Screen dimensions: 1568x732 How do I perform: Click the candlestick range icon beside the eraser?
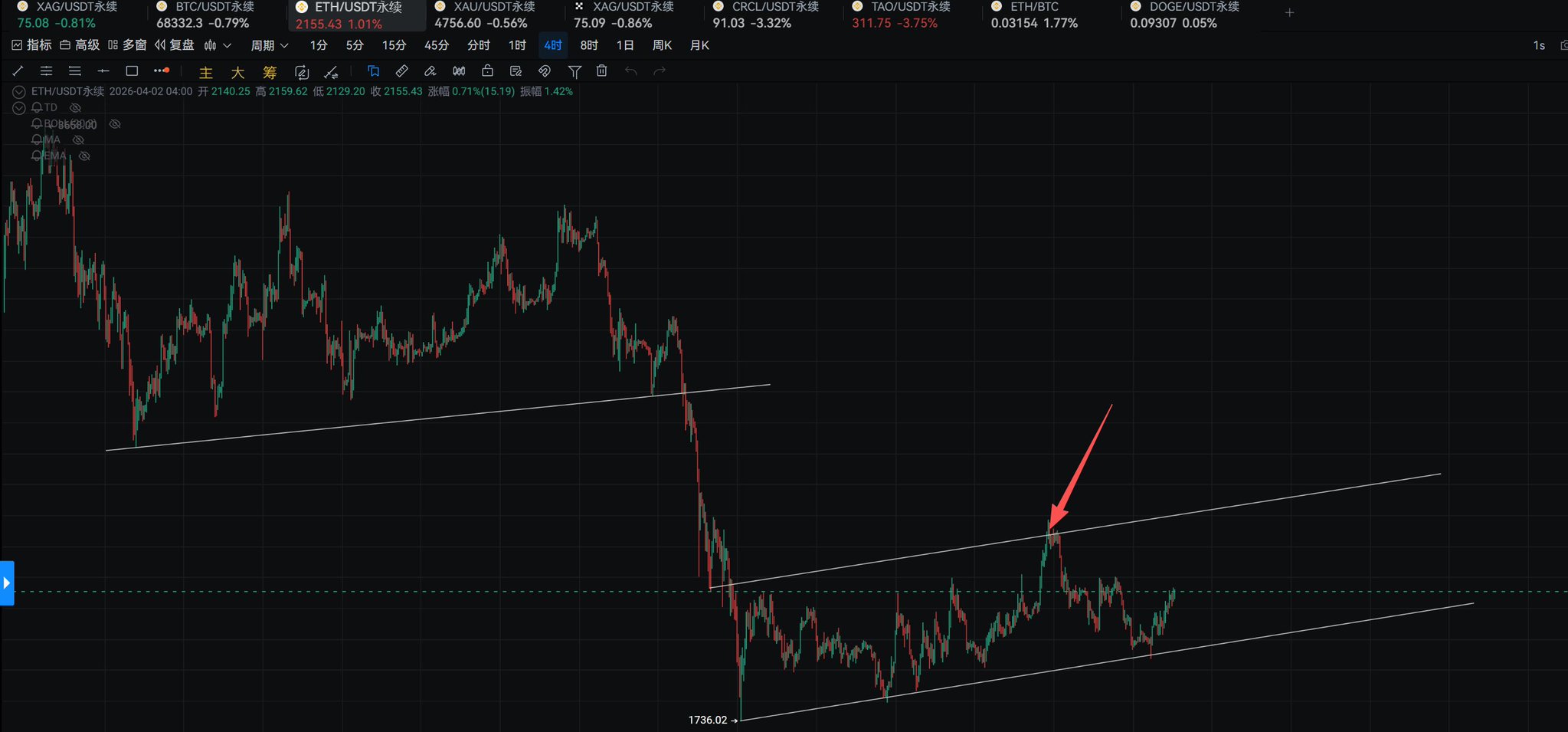[x=459, y=71]
